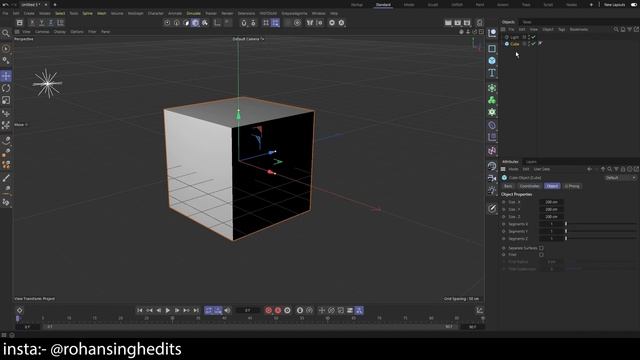This screenshot has width=640, height=360.
Task: Open the keyframe diamond icon at timeline left
Action: pyautogui.click(x=20, y=311)
